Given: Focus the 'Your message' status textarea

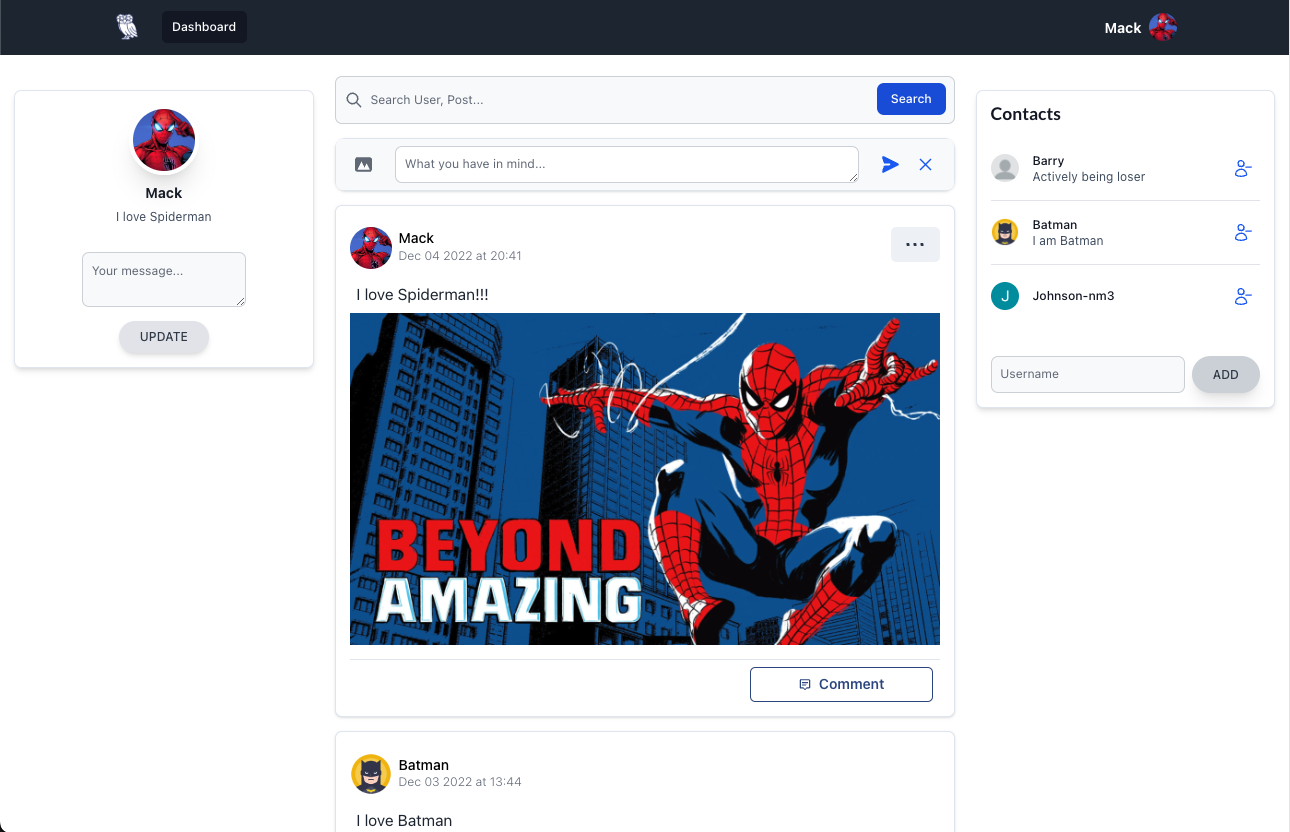Looking at the screenshot, I should point(164,279).
